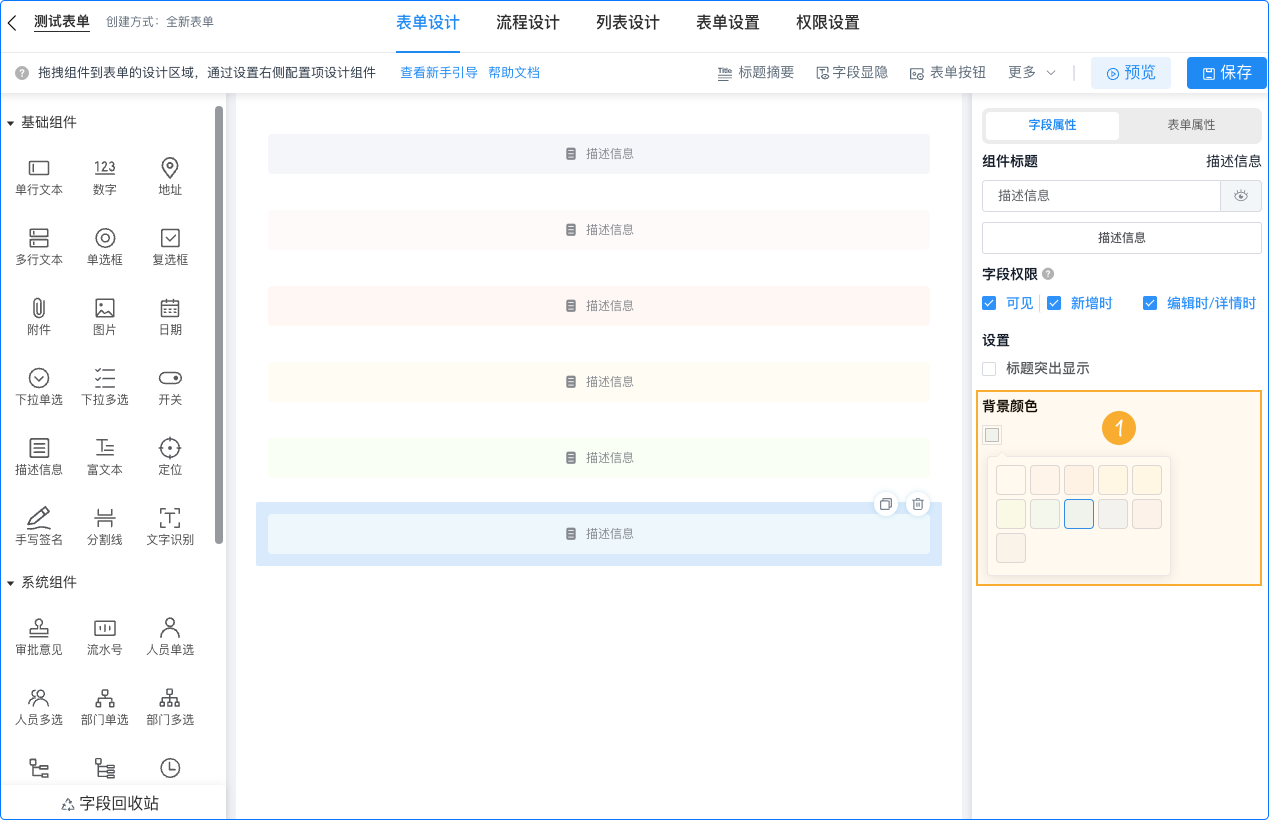Click the copy icon on selected 描述信息

(x=885, y=504)
